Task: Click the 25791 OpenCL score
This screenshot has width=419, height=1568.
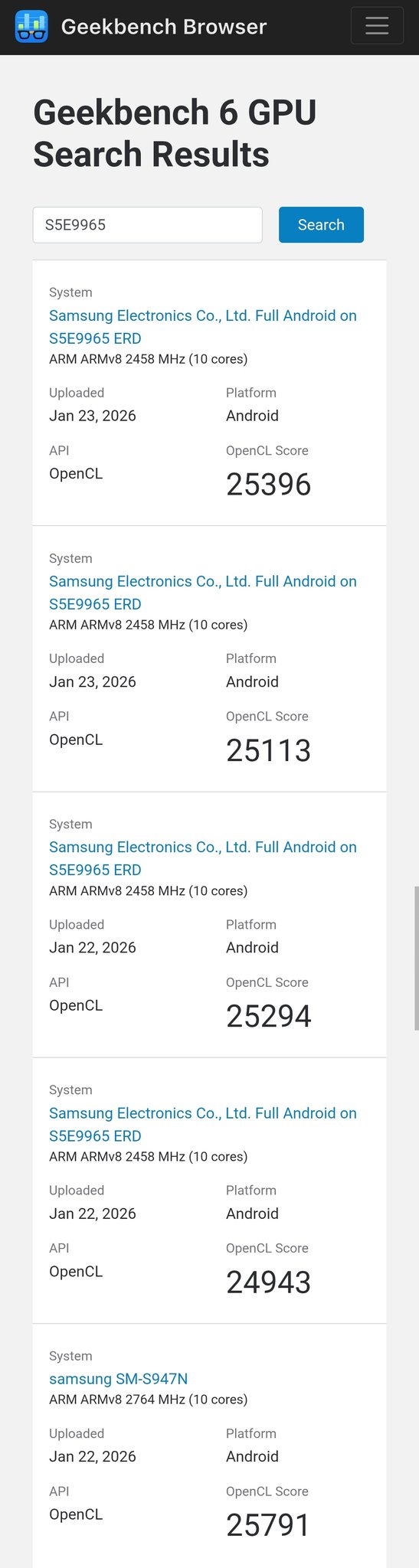Action: pos(269,1525)
